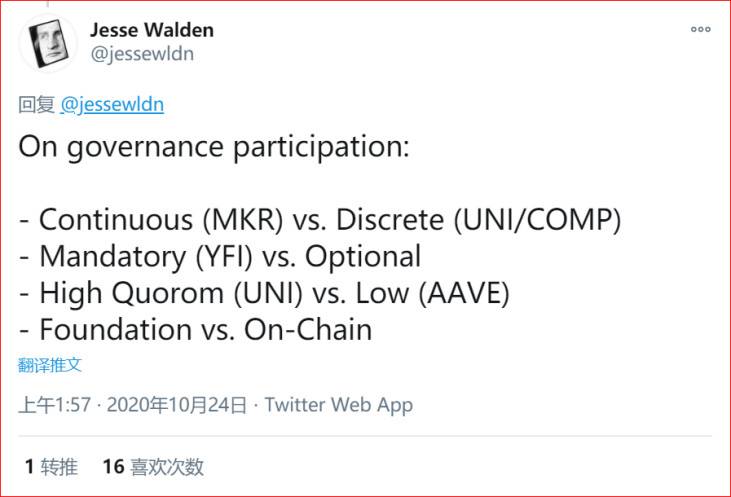
Task: Open the three-dot more options menu
Action: point(701,29)
